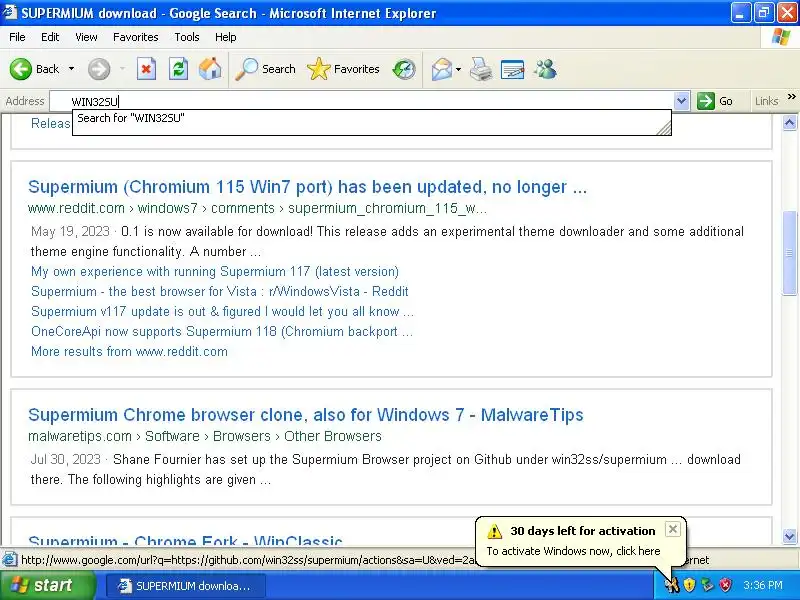Click the green Go button

pos(715,101)
